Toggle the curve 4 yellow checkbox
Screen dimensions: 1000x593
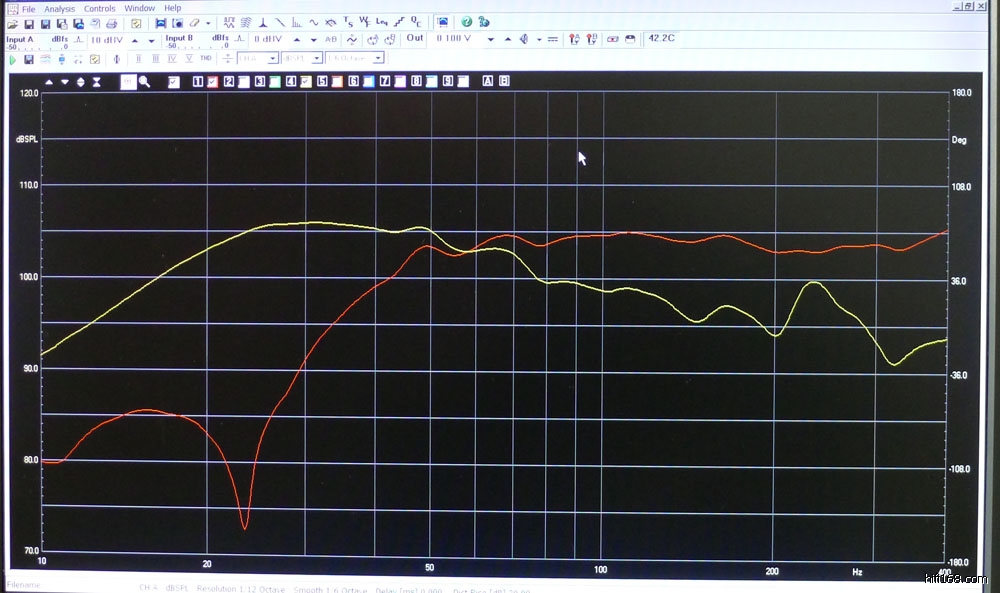click(305, 82)
